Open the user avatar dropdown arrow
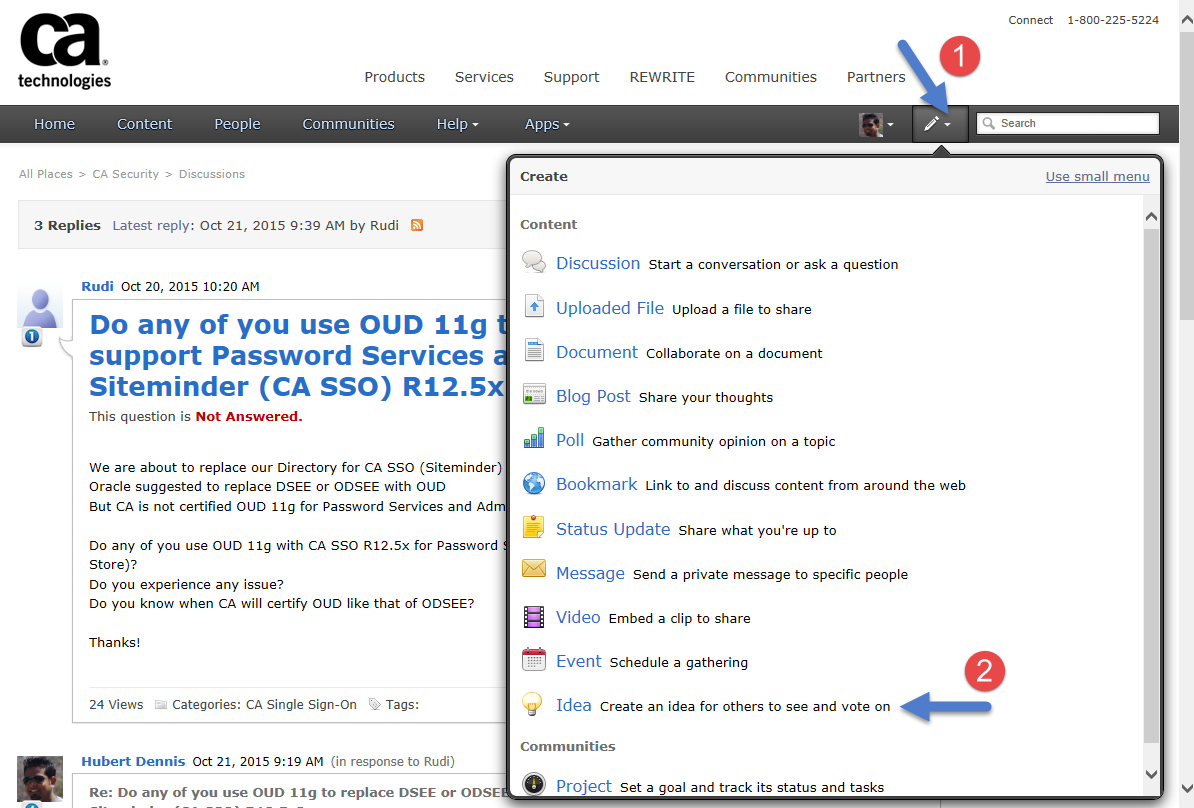The image size is (1194, 808). point(890,125)
